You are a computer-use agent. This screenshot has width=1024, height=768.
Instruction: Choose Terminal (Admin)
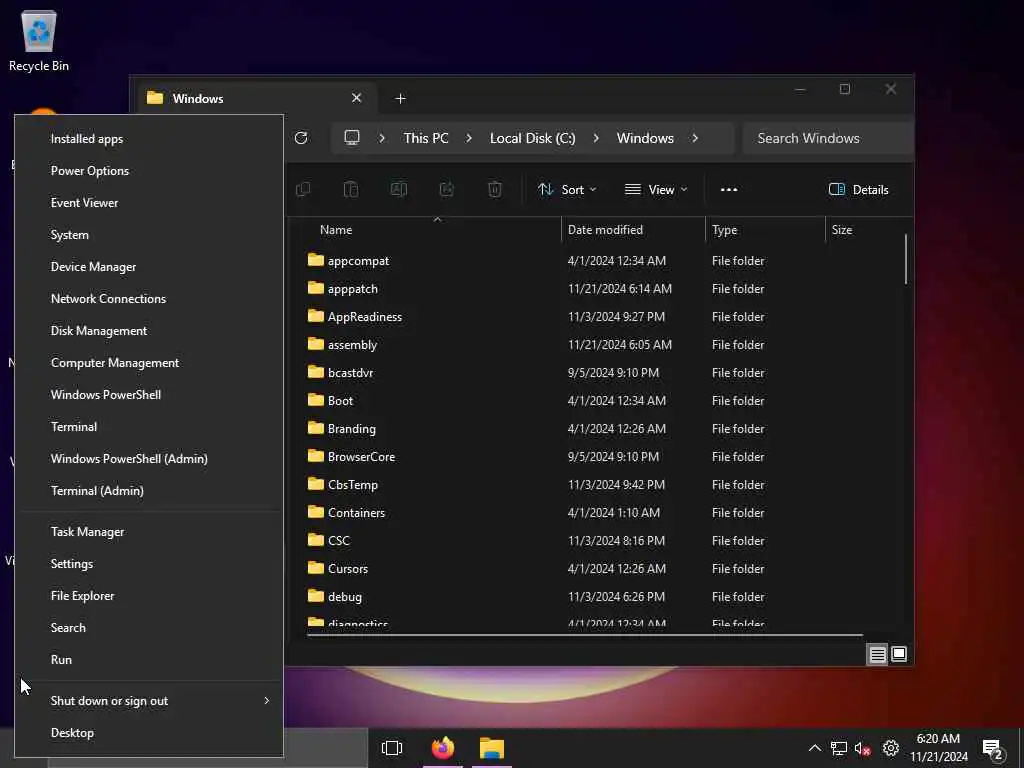(149, 490)
